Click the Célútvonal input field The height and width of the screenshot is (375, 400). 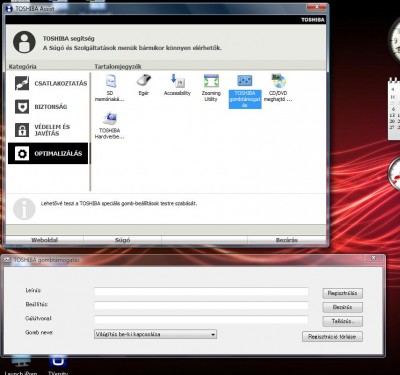pyautogui.click(x=201, y=320)
